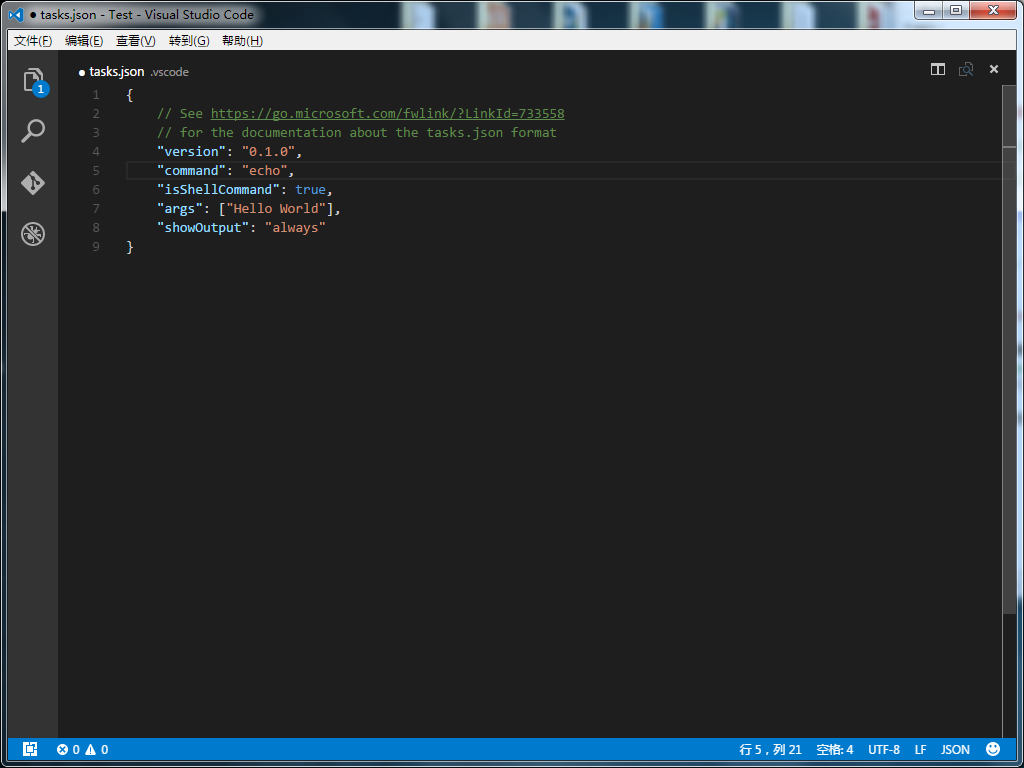
Task: Open the errors and warnings count
Action: [x=82, y=750]
